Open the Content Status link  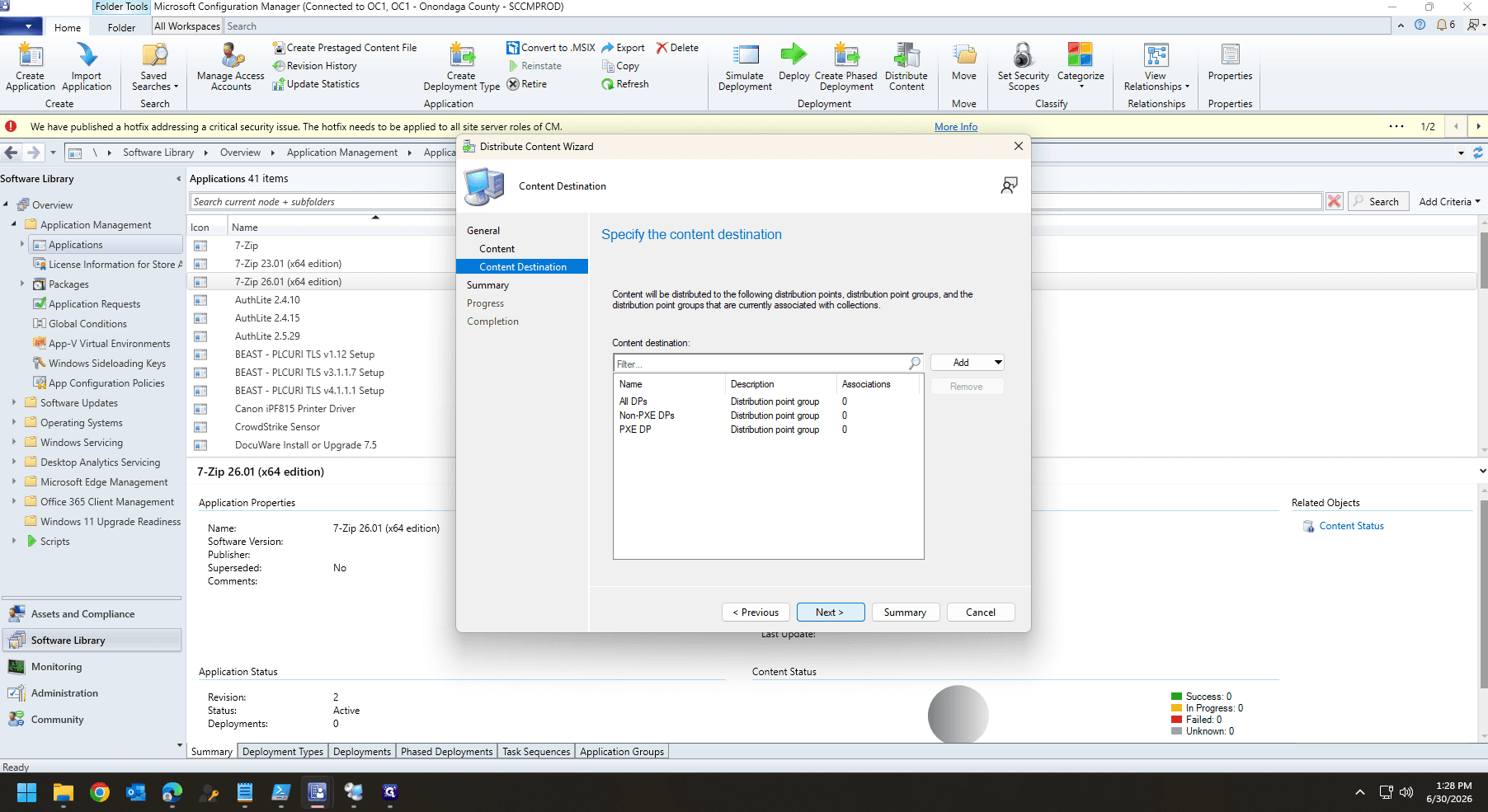click(1352, 526)
